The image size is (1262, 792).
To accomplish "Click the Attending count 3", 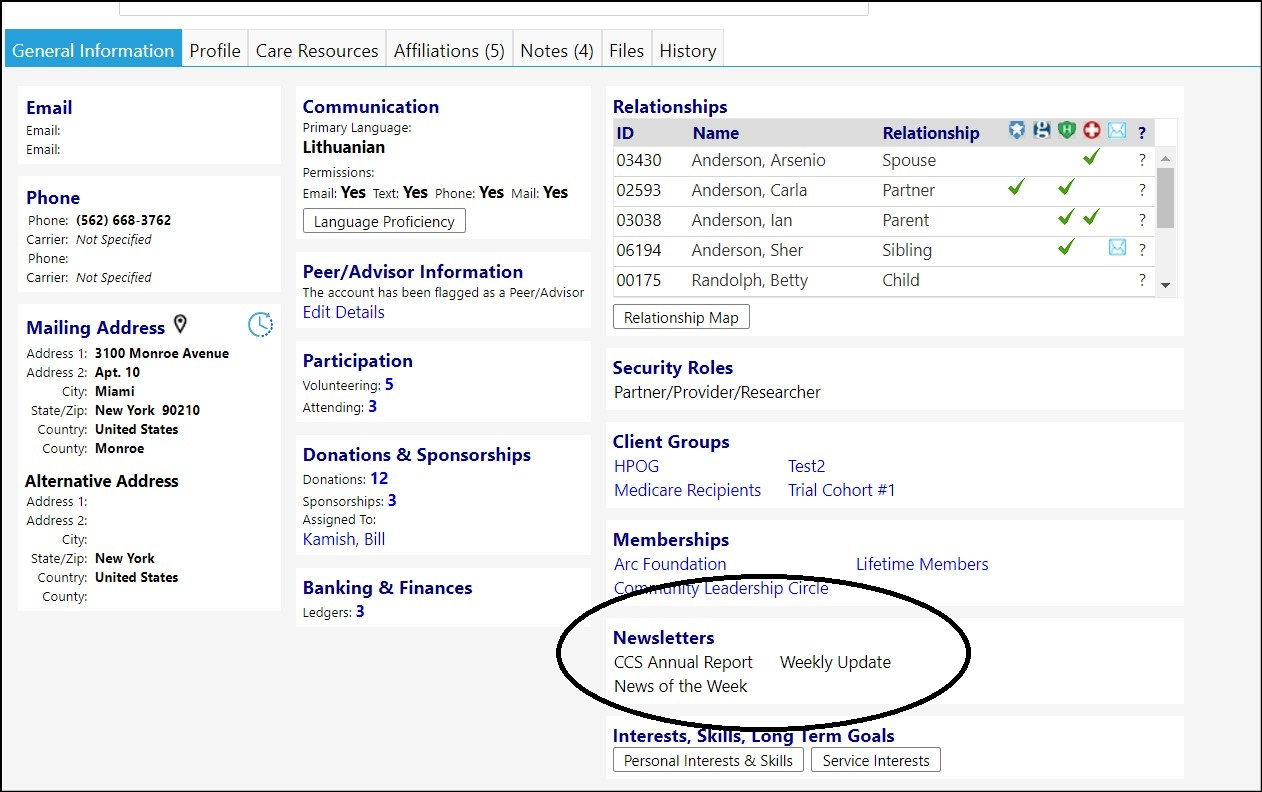I will [x=372, y=406].
